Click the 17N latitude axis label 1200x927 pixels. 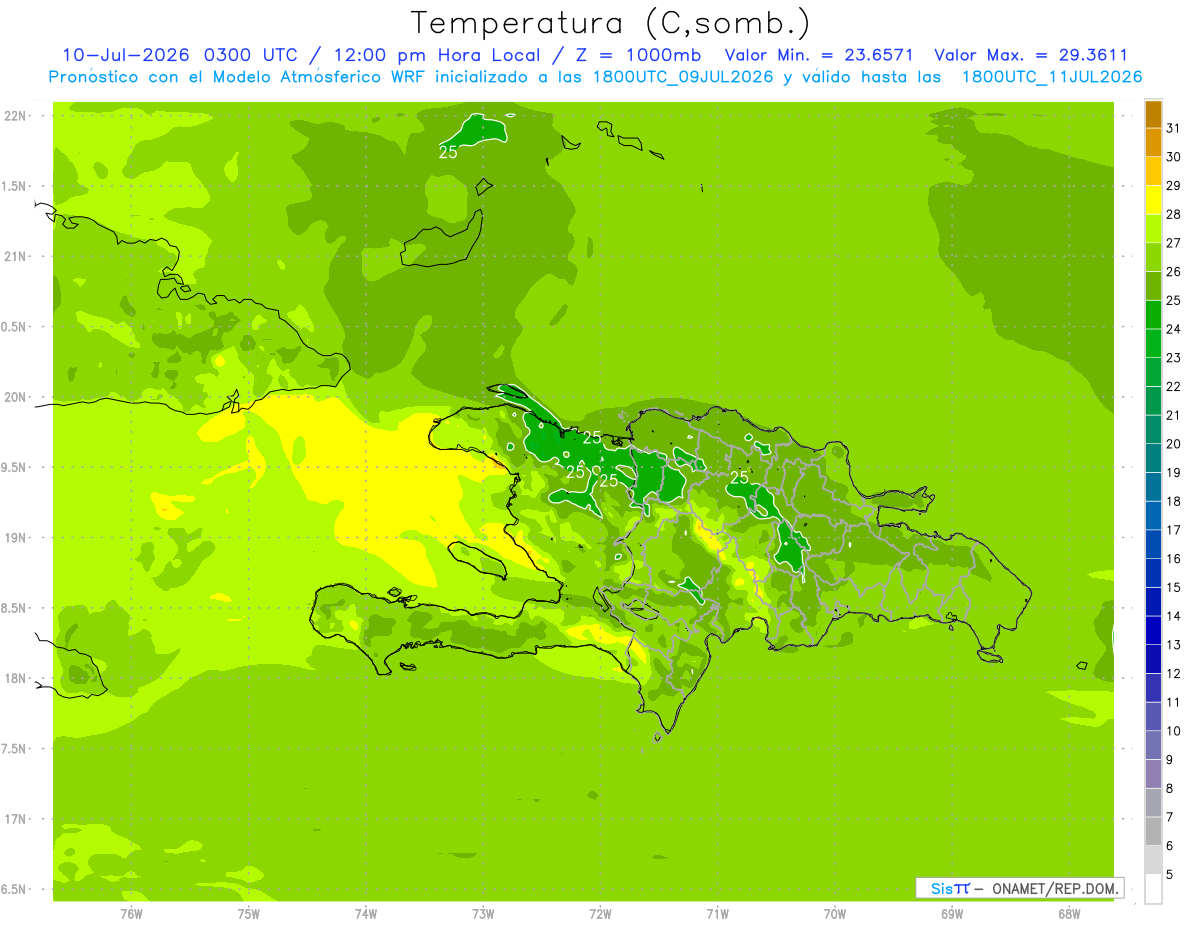(x=16, y=819)
